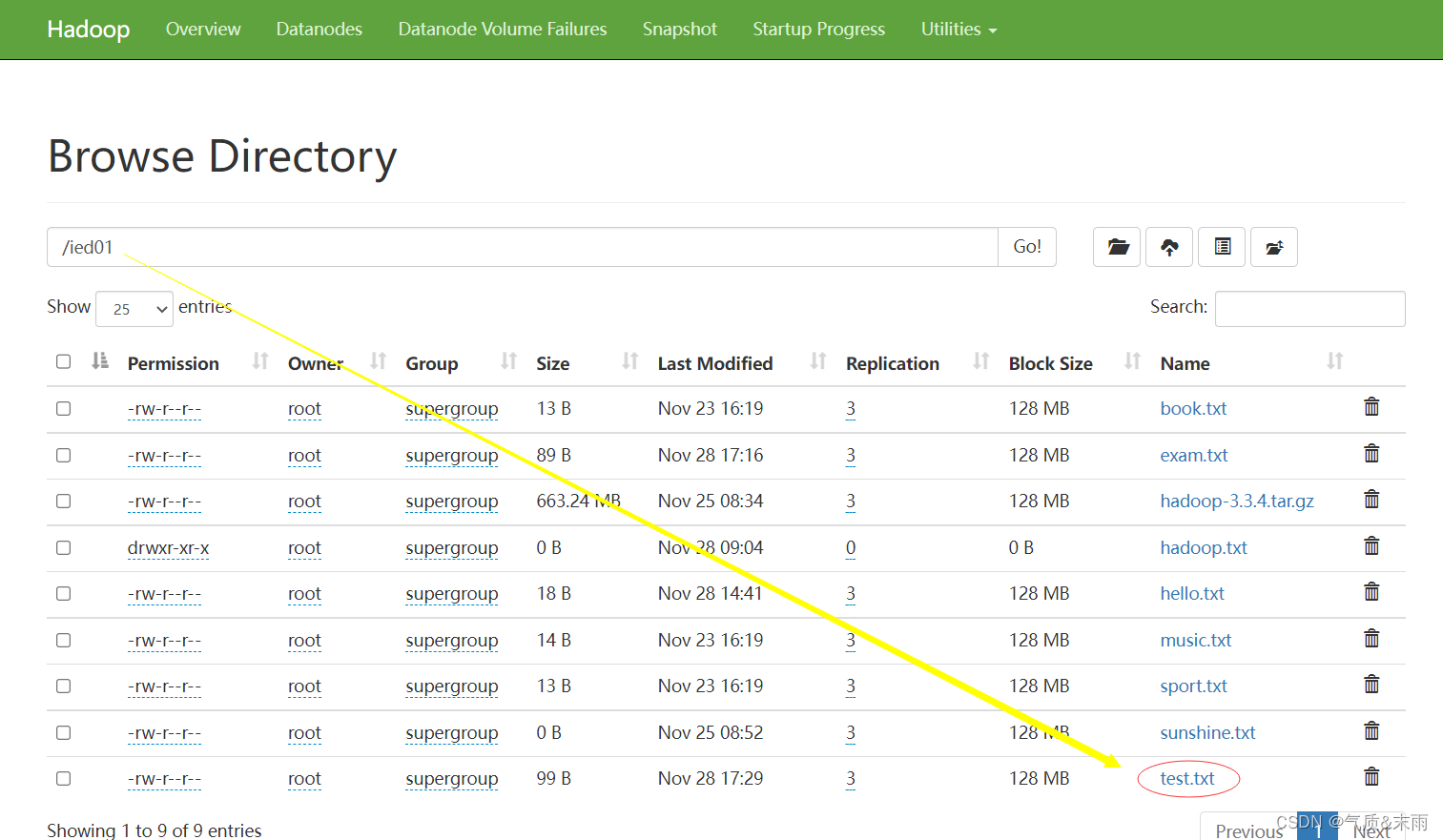Delete hadoop-3.3.4.tar.gz with its trash icon
Screen dimensions: 1443x840
[1371, 500]
